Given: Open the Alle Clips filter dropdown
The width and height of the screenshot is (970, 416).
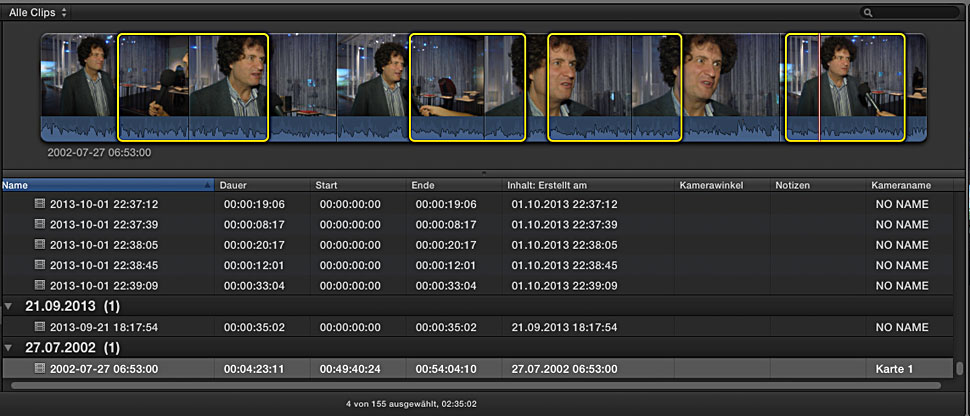Looking at the screenshot, I should tap(38, 12).
